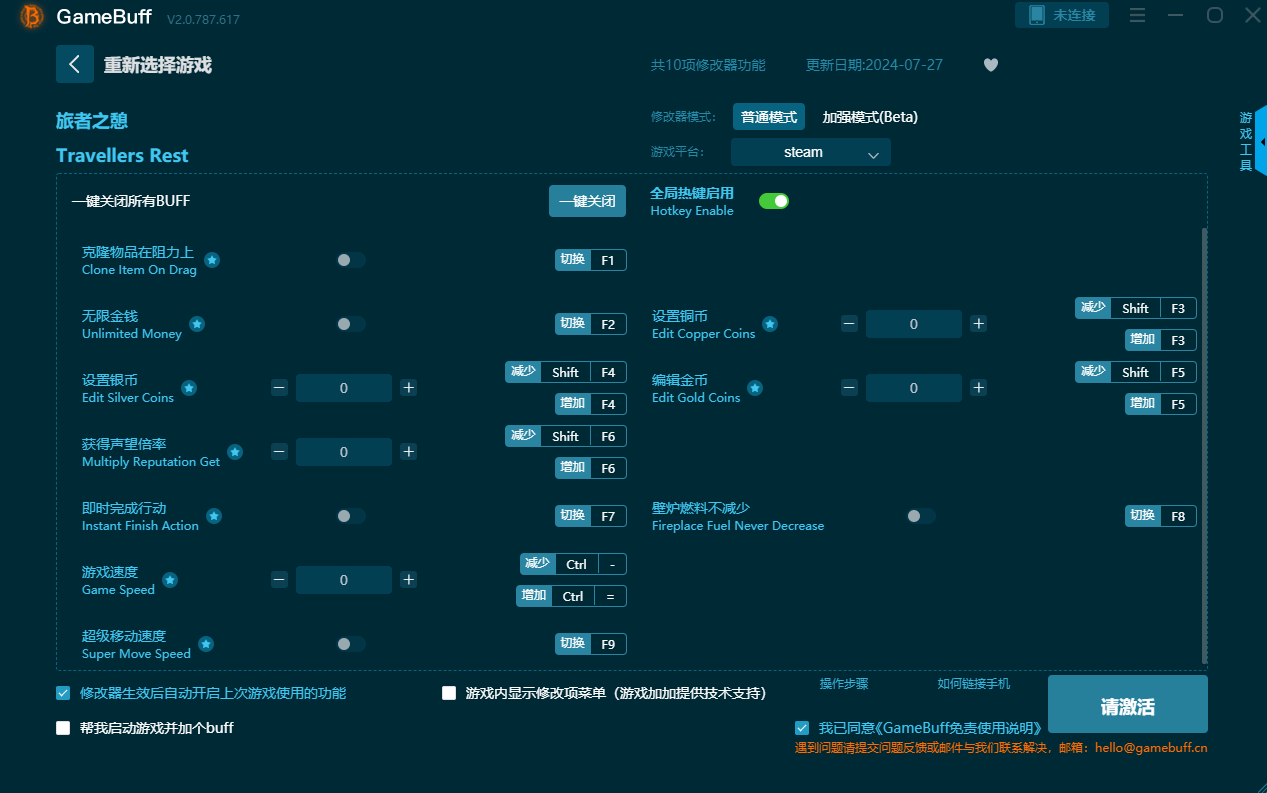Click the Edit Gold Coins value field
Viewport: 1267px width, 793px height.
pos(914,388)
